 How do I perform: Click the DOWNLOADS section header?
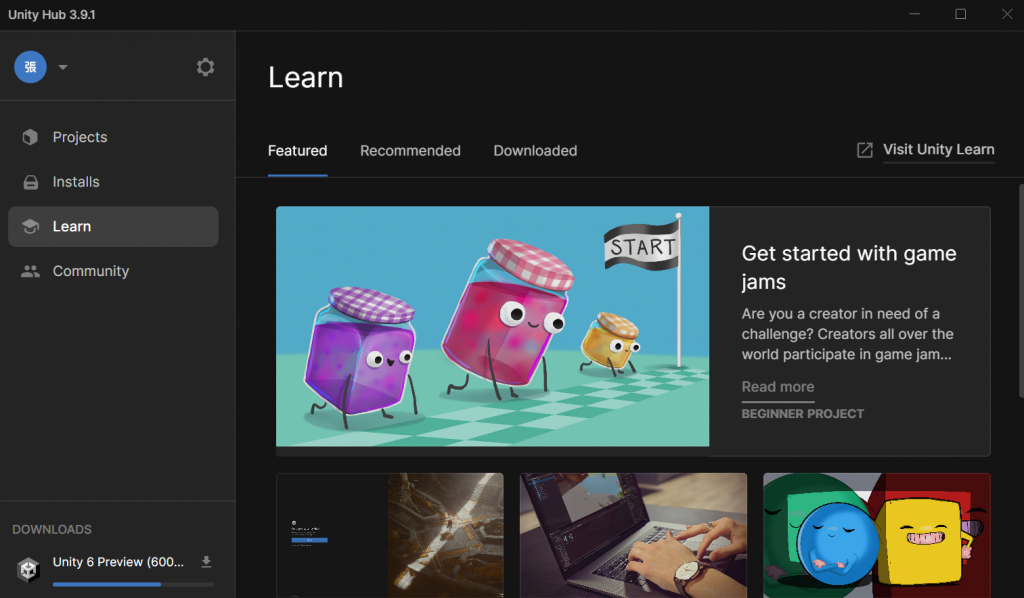(52, 529)
